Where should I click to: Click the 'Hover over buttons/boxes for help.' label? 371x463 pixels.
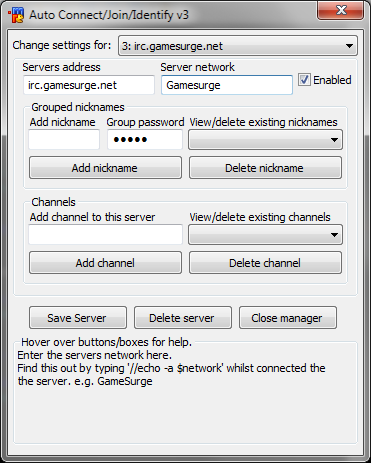coord(106,342)
